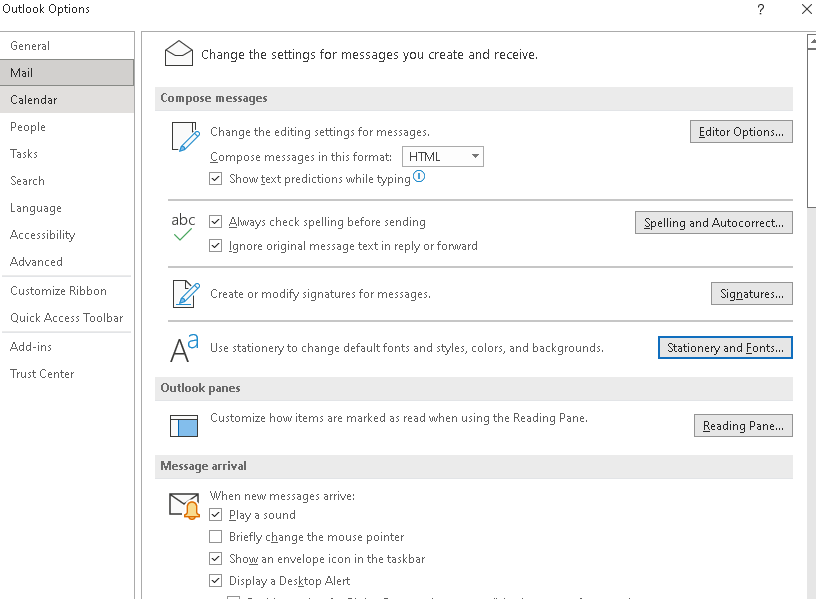Screen dimensions: 816x599
Task: Switch to the Calendar options section
Action: (35, 99)
